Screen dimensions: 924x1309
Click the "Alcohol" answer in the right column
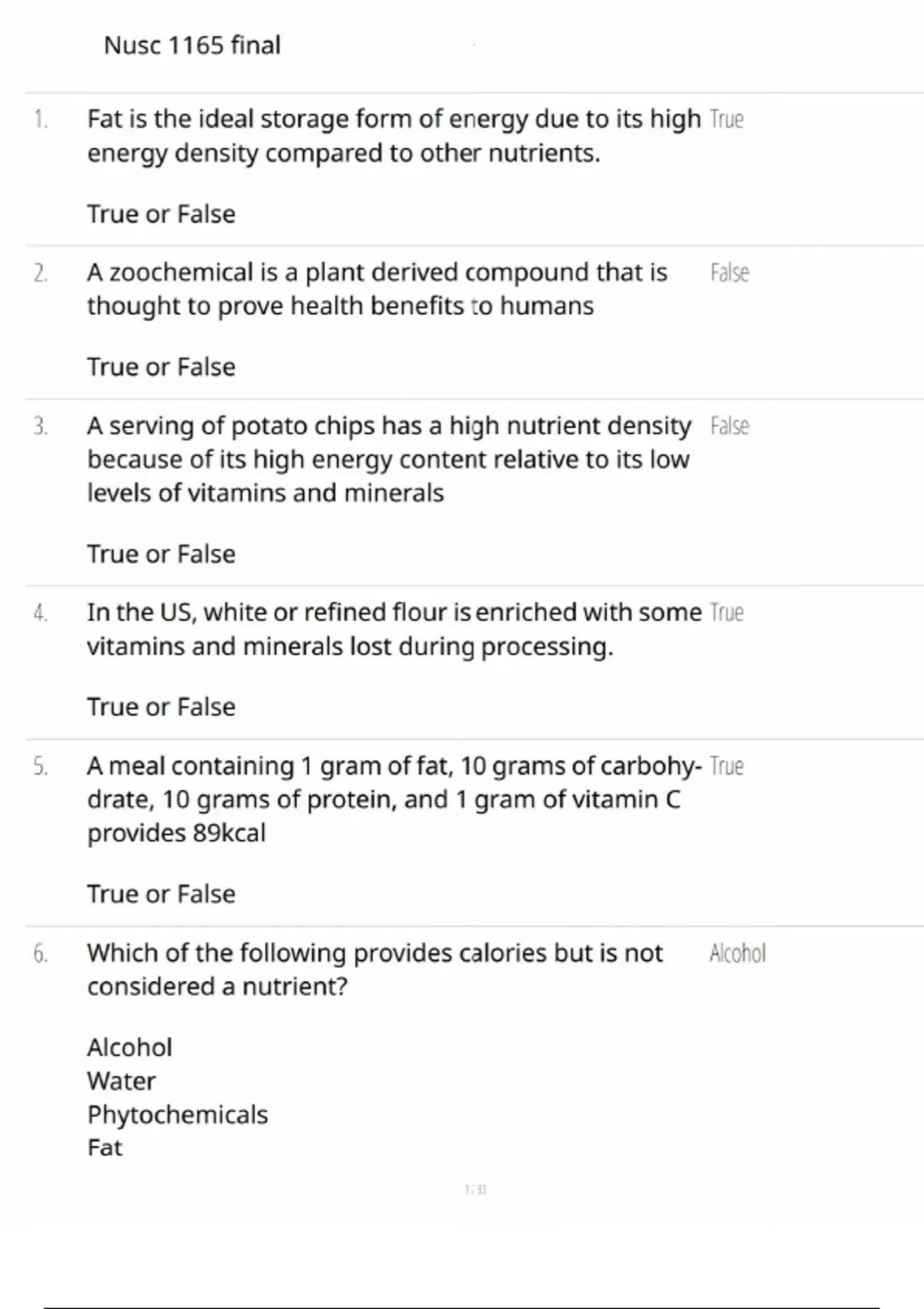[x=737, y=954]
